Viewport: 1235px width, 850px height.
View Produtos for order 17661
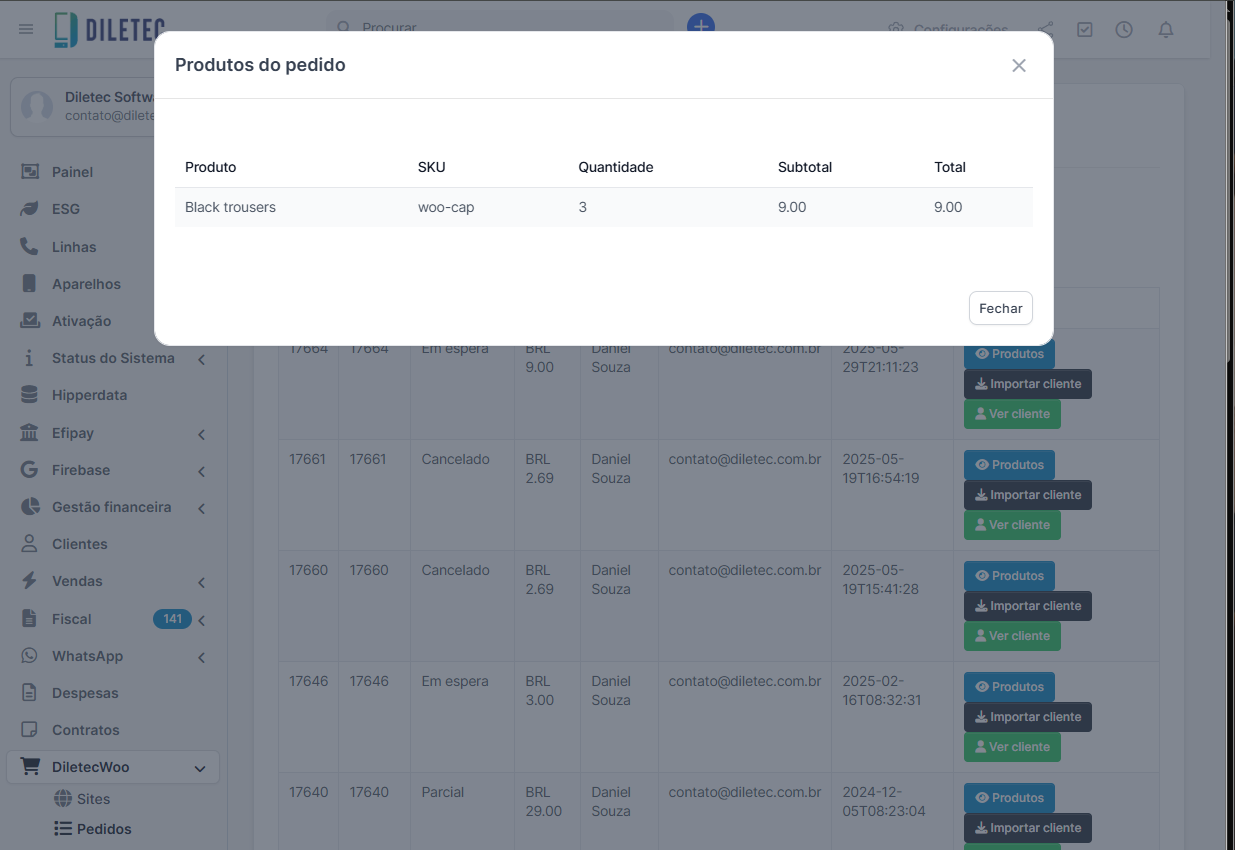1008,465
